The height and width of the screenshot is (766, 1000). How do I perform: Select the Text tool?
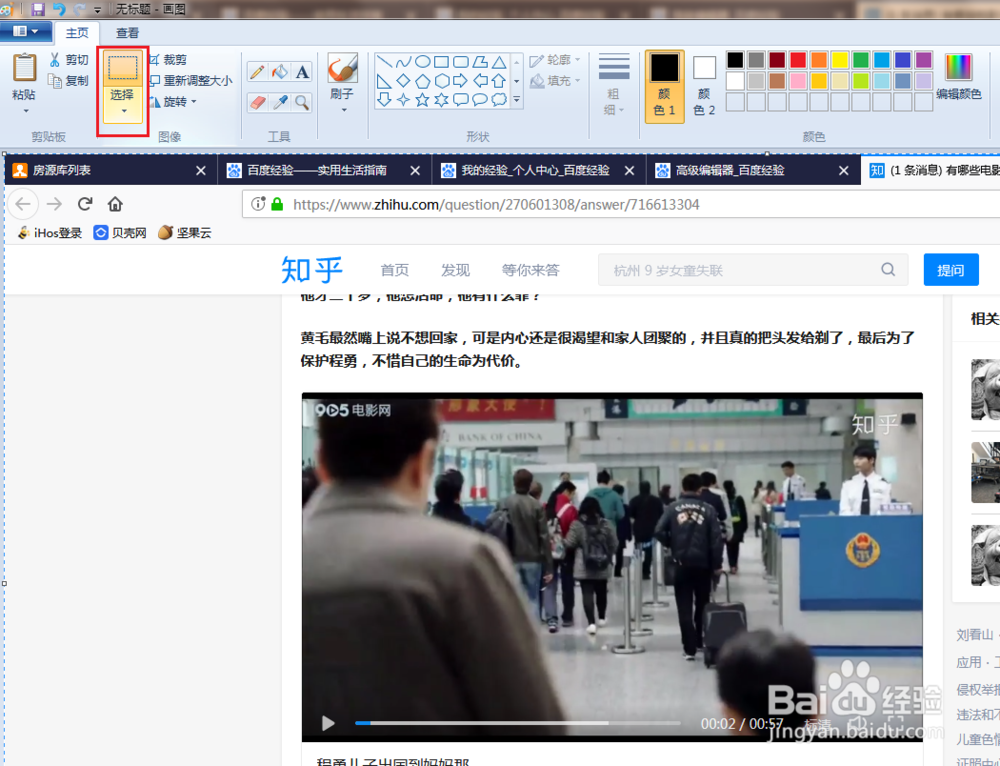(x=302, y=71)
